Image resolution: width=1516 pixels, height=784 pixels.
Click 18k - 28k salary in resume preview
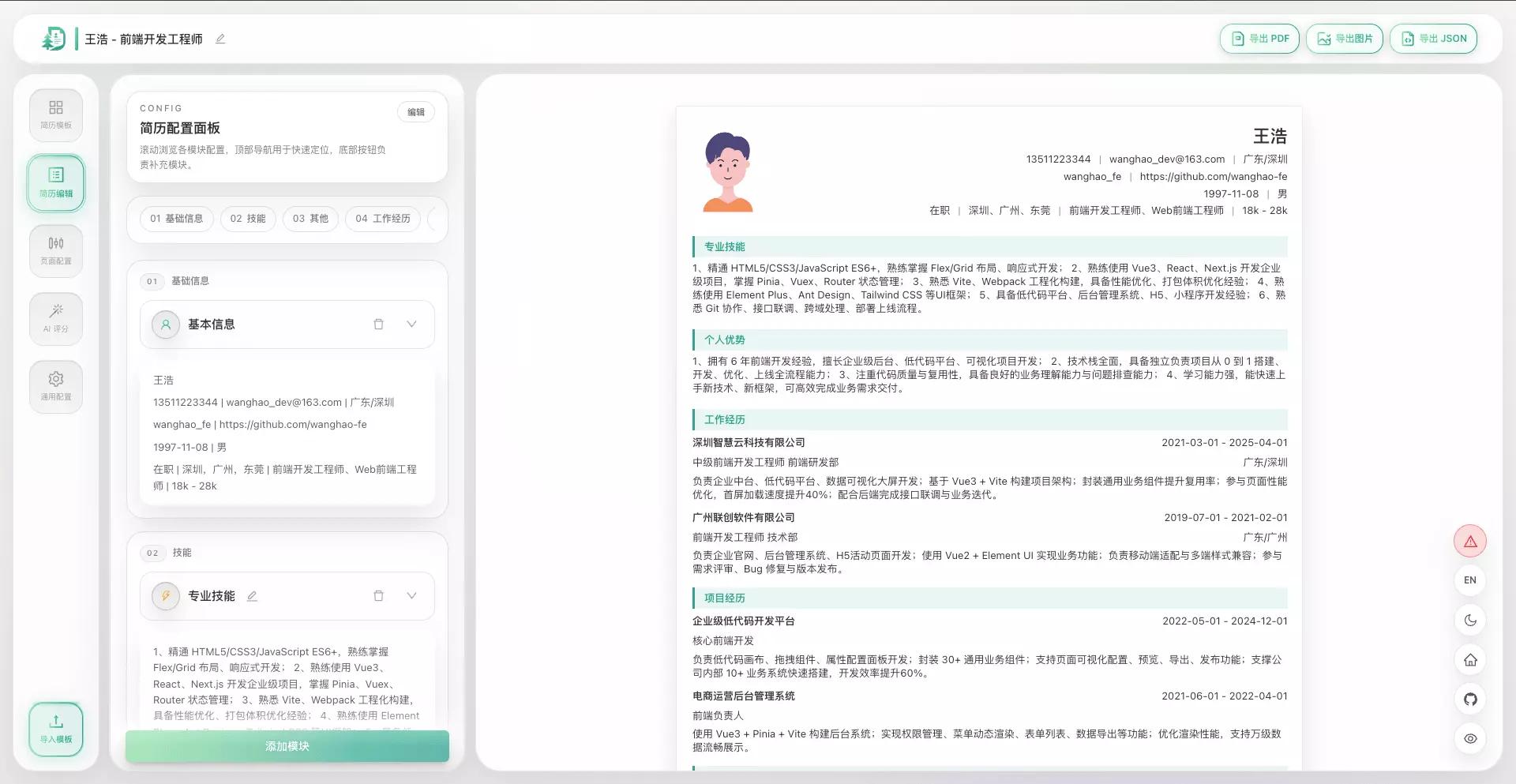[1264, 211]
